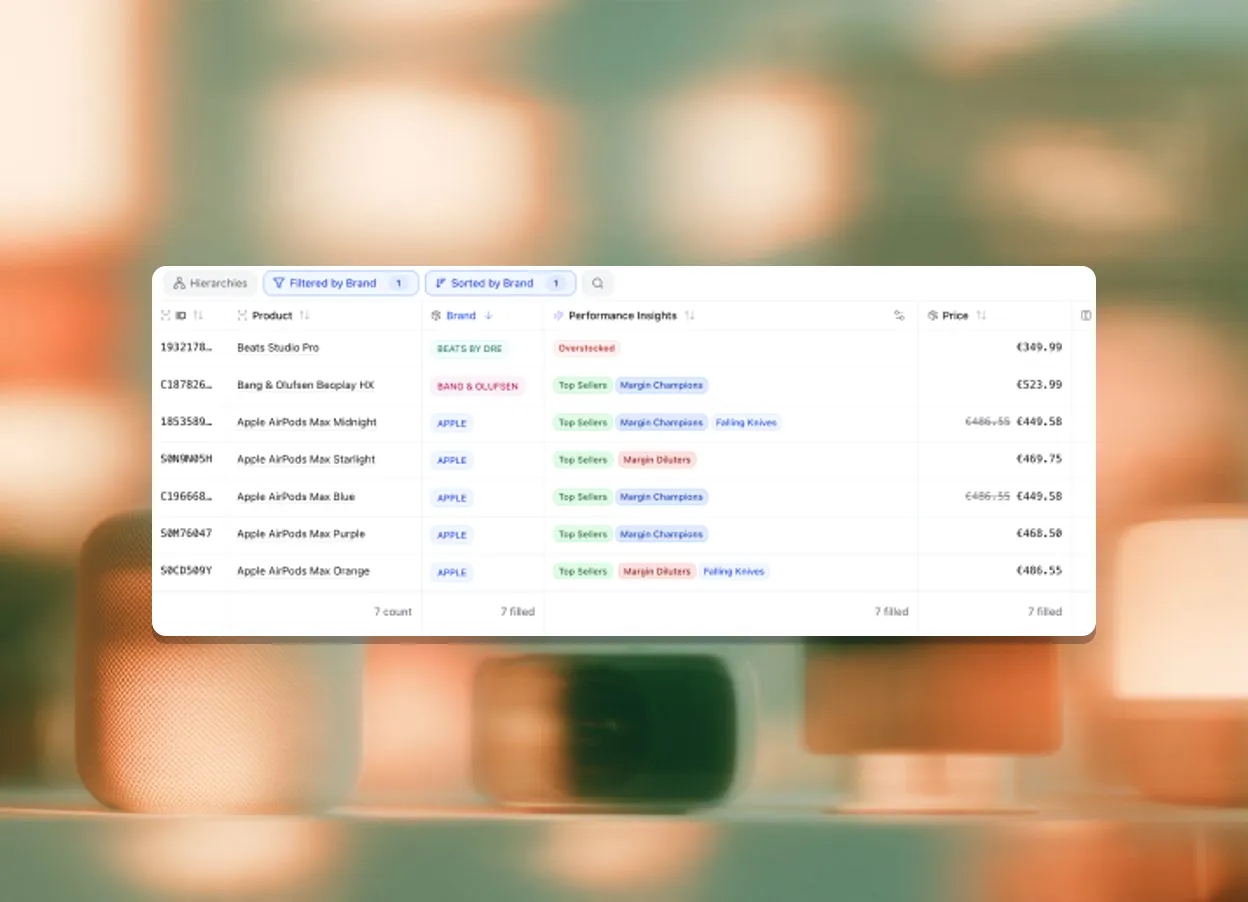Screen dimensions: 1248x902
Task: Click Top Sellers tag in AirPods Max Blue row
Action: pos(583,496)
